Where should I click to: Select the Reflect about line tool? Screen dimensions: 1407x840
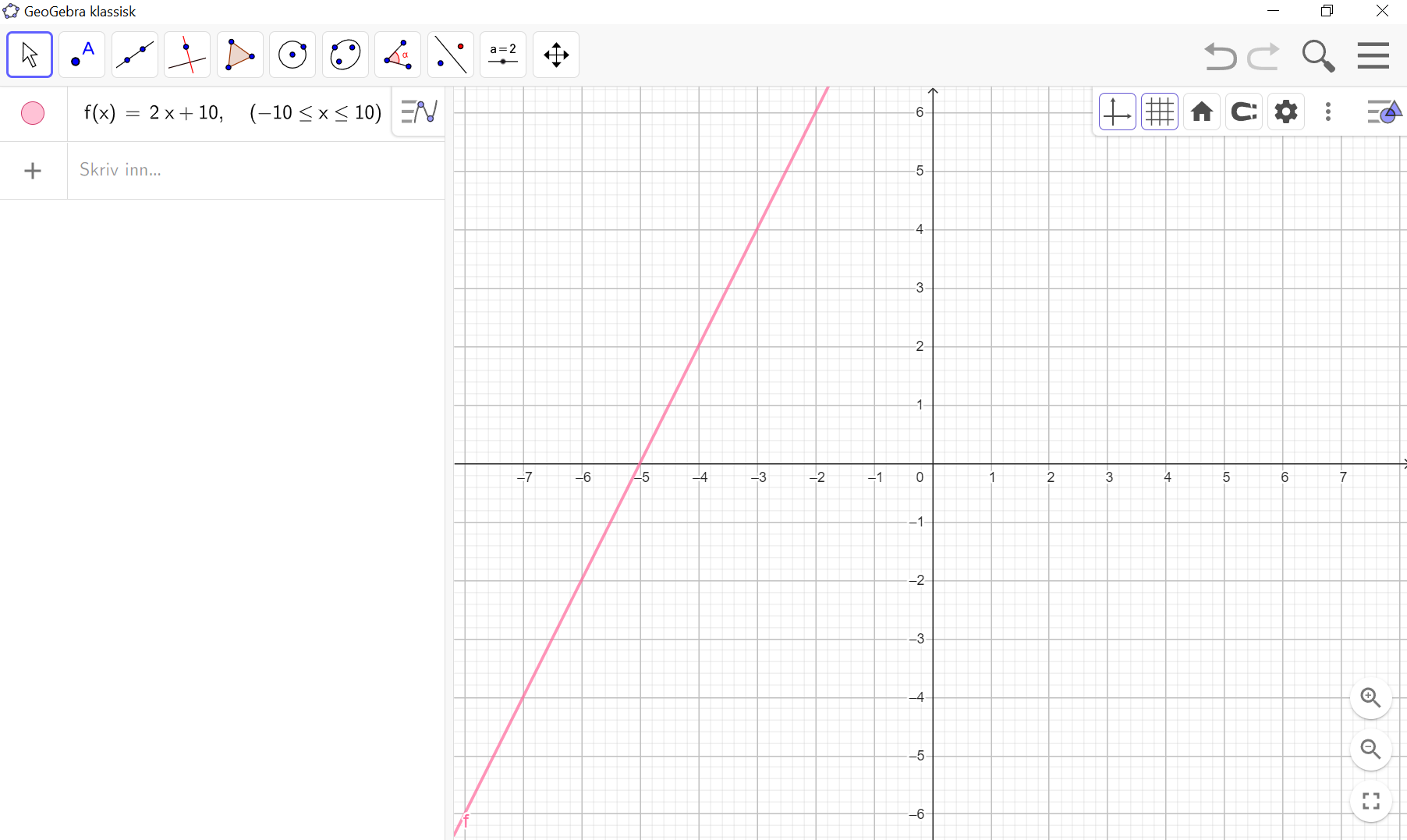point(451,55)
